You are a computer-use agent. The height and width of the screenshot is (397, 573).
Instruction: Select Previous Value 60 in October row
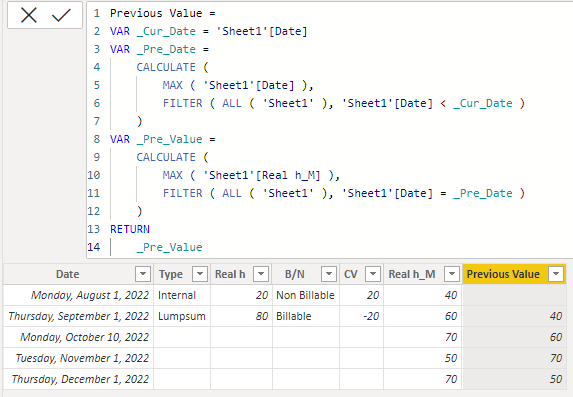coord(514,337)
